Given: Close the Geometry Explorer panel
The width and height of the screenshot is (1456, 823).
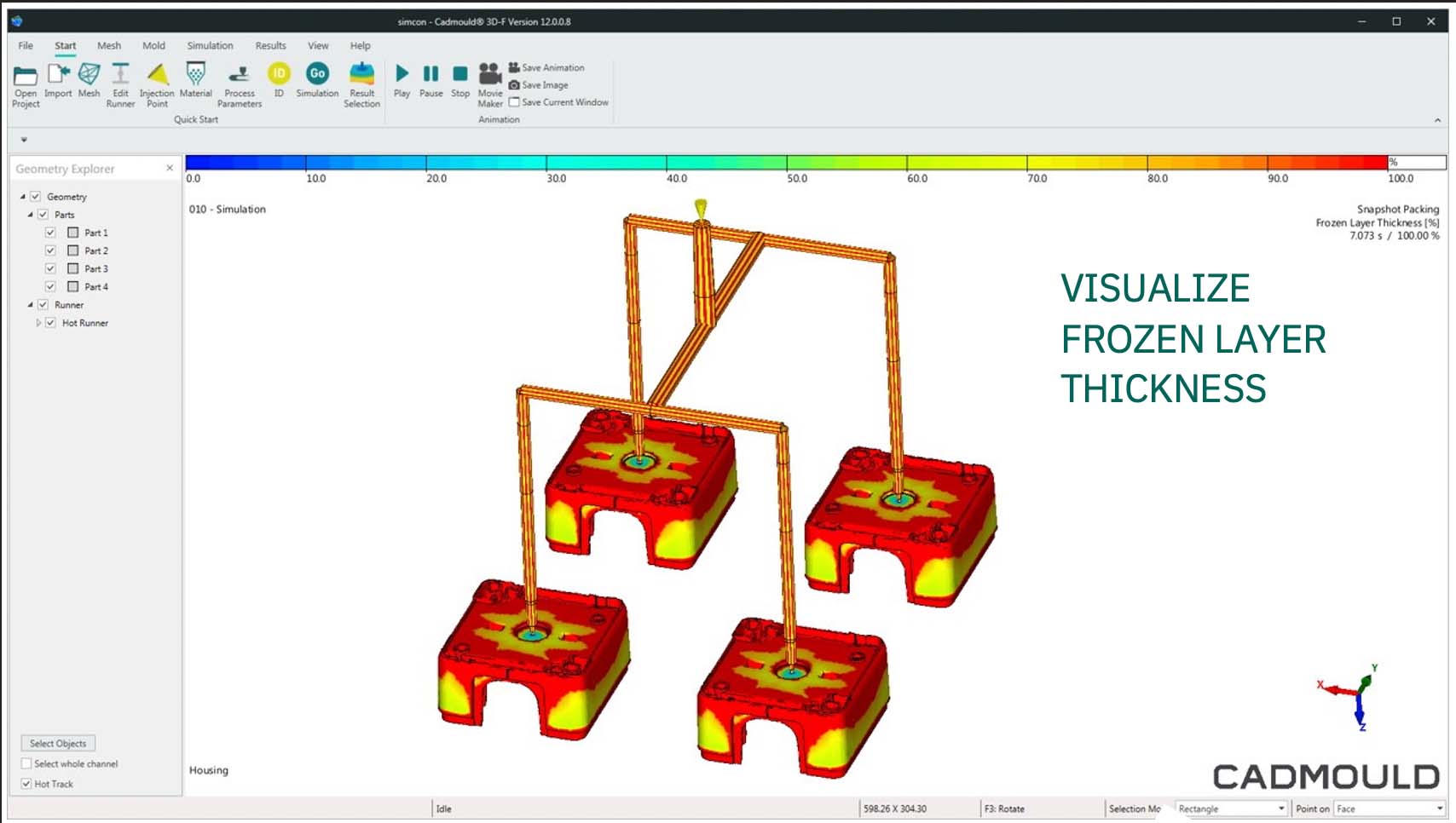Looking at the screenshot, I should (170, 168).
